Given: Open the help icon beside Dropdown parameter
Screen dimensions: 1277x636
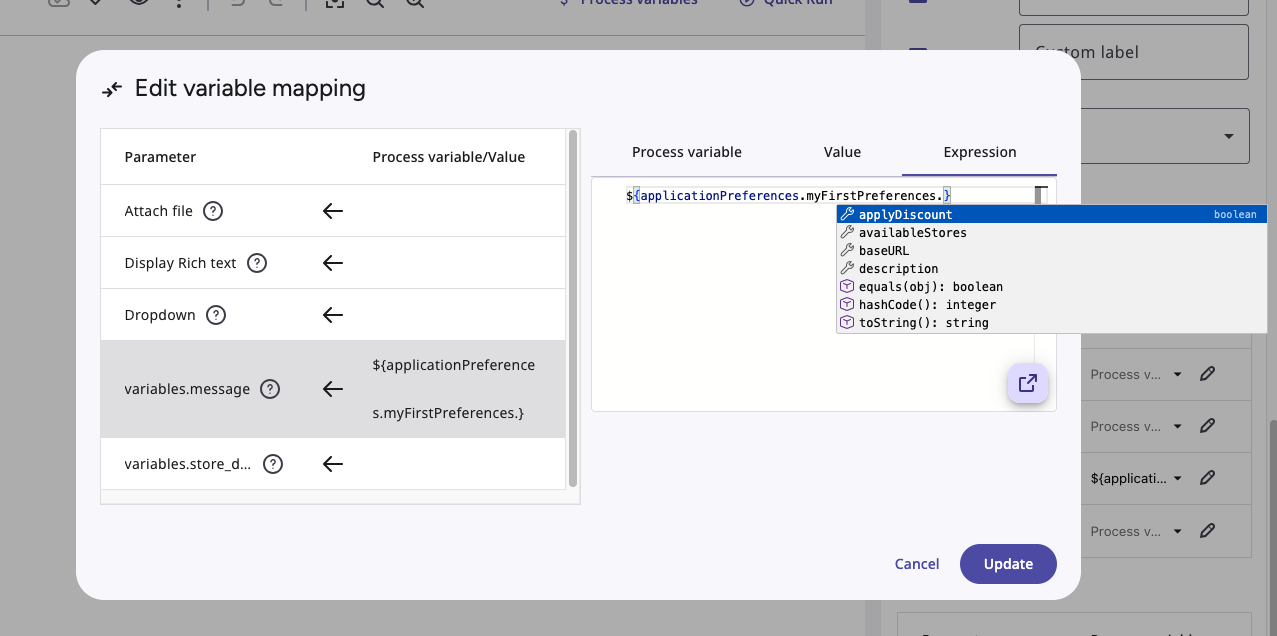Looking at the screenshot, I should 216,315.
